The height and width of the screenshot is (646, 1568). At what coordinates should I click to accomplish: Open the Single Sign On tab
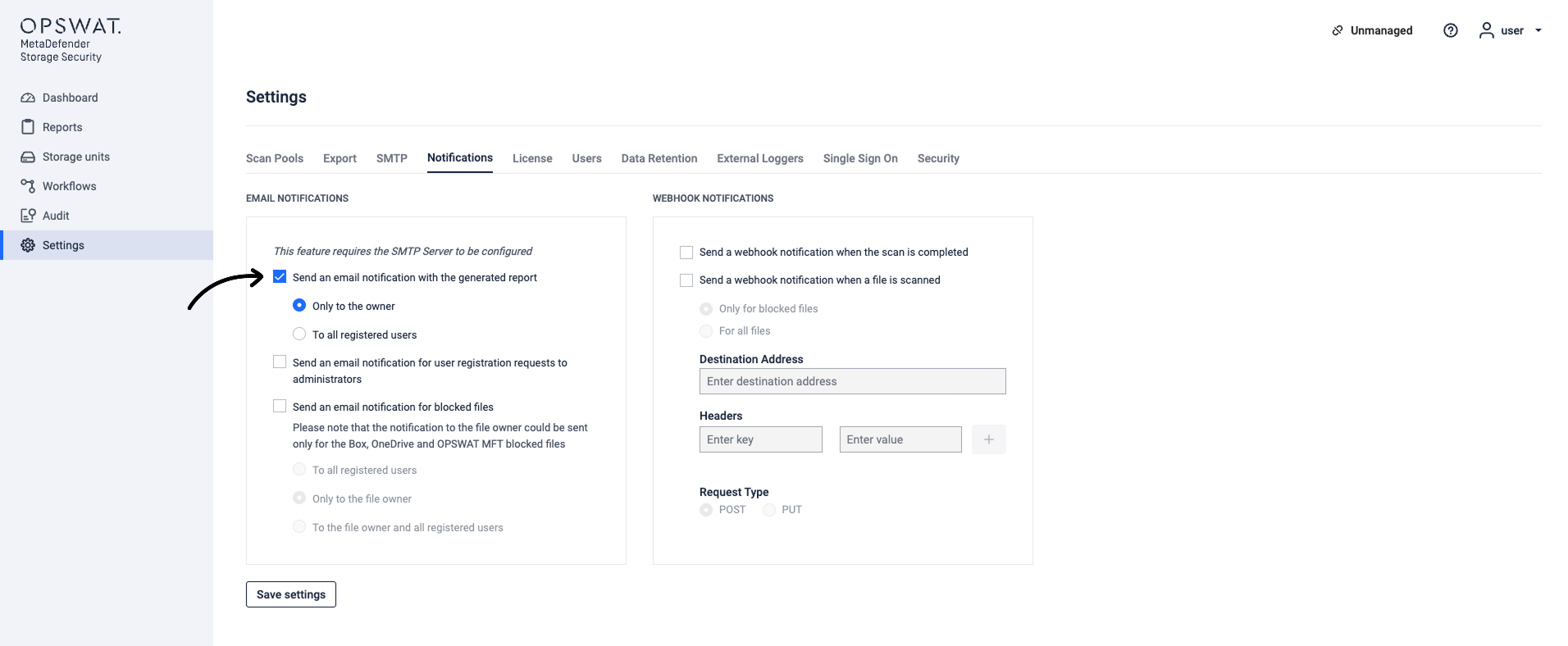[x=860, y=158]
